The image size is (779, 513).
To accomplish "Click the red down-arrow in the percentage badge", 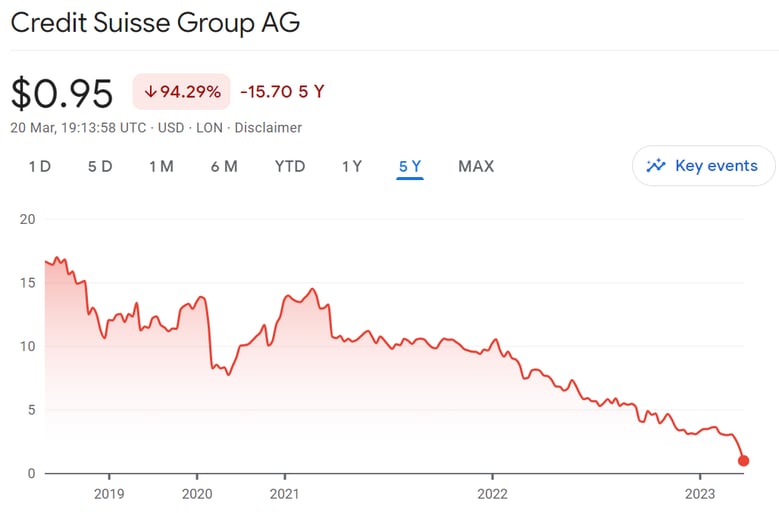I will pyautogui.click(x=150, y=92).
